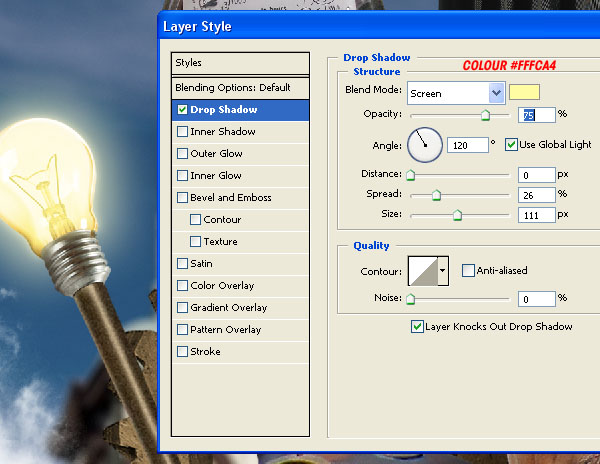Select the Stroke style row
This screenshot has height=464, width=600.
tap(240, 352)
